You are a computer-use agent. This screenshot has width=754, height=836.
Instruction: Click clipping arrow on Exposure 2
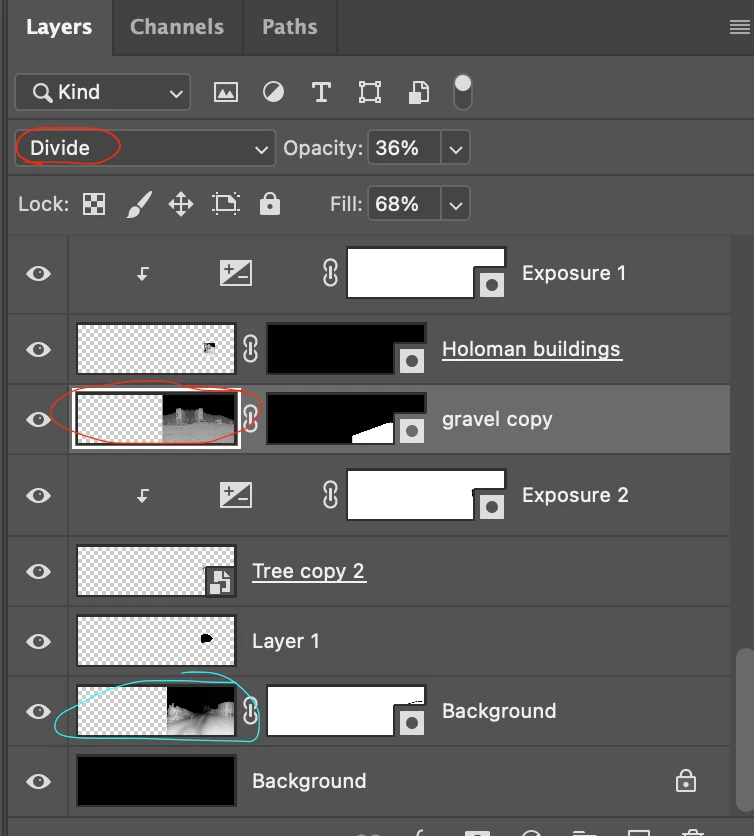click(x=142, y=496)
